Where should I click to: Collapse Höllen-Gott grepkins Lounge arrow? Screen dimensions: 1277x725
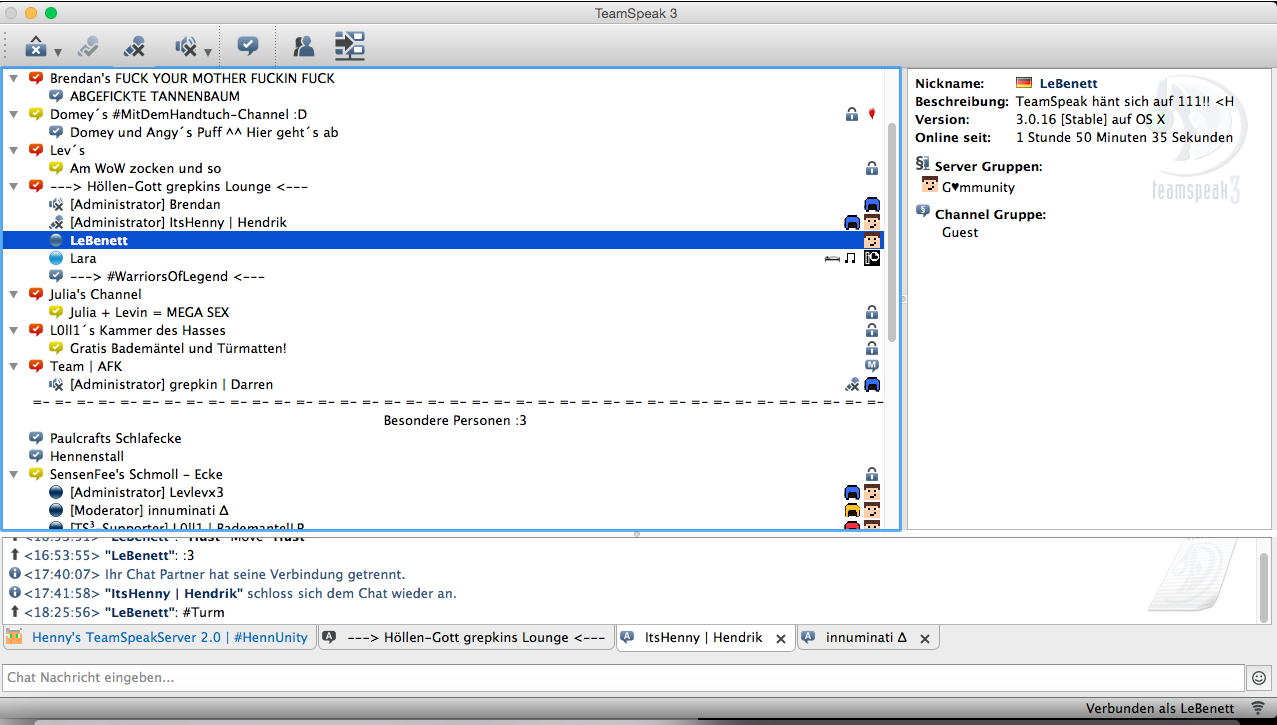tap(13, 186)
